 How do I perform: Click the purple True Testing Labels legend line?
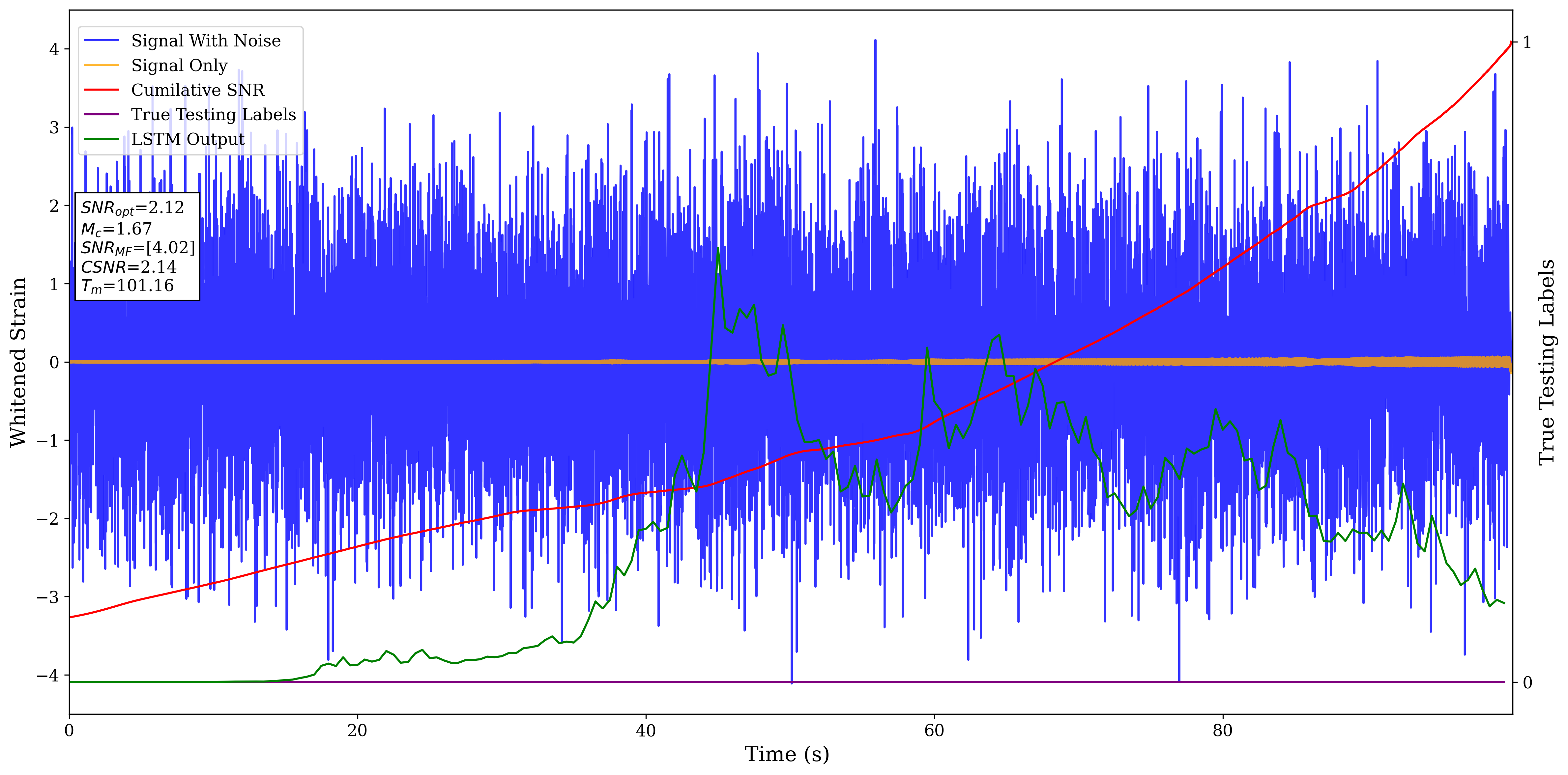click(x=101, y=114)
